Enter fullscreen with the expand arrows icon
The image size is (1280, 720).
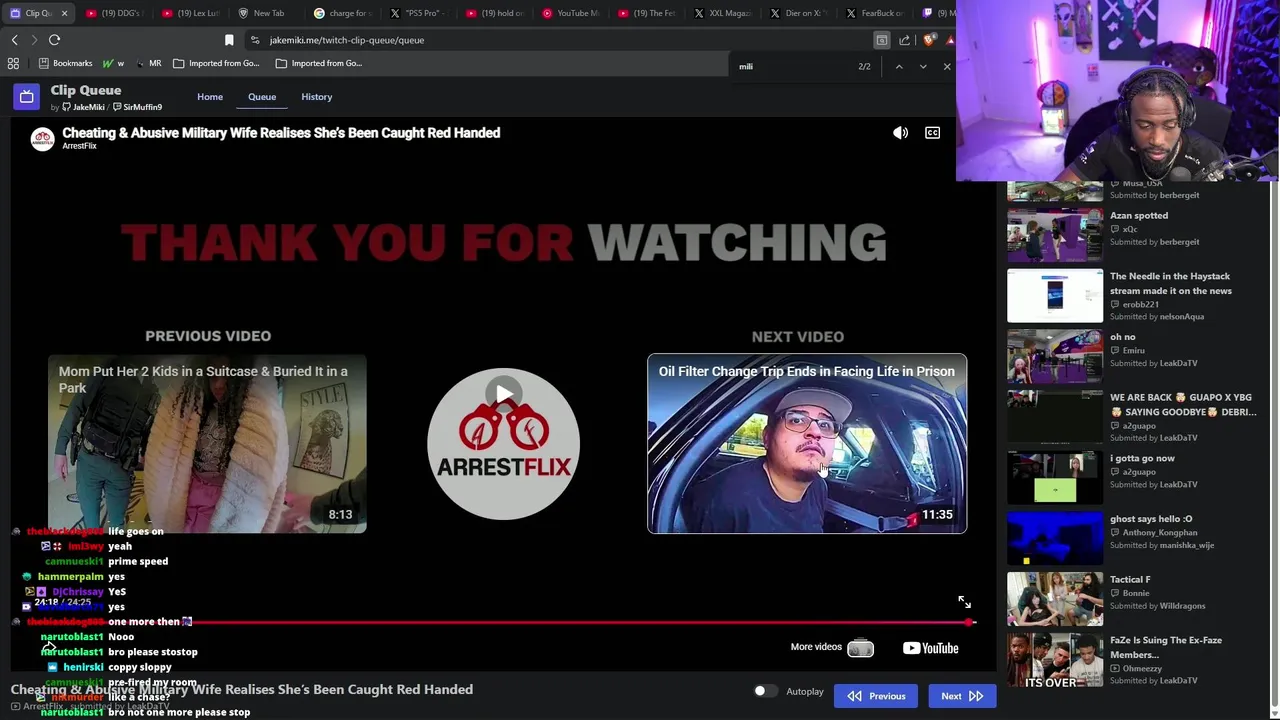[964, 602]
